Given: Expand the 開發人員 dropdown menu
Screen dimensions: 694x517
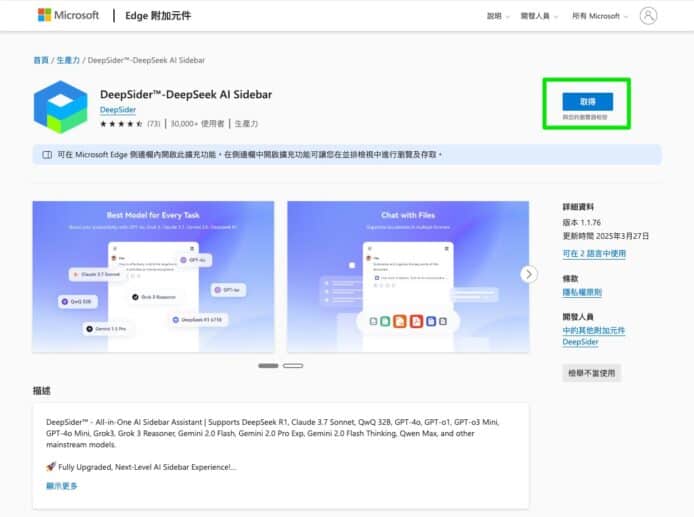Looking at the screenshot, I should 541,16.
